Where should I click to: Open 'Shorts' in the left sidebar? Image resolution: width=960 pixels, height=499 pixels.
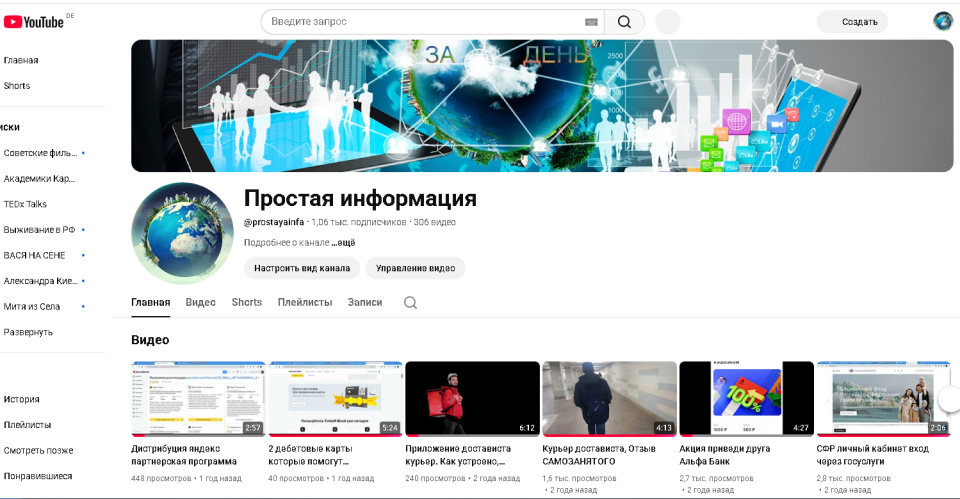click(17, 86)
